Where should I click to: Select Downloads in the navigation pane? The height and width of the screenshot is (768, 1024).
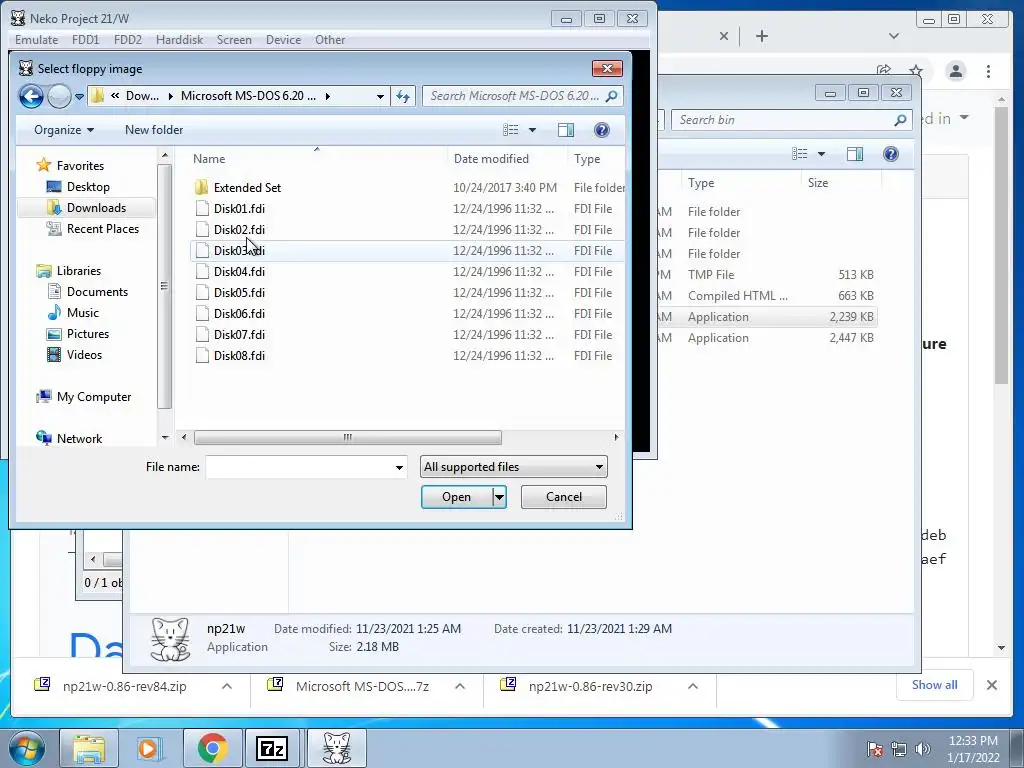click(96, 208)
